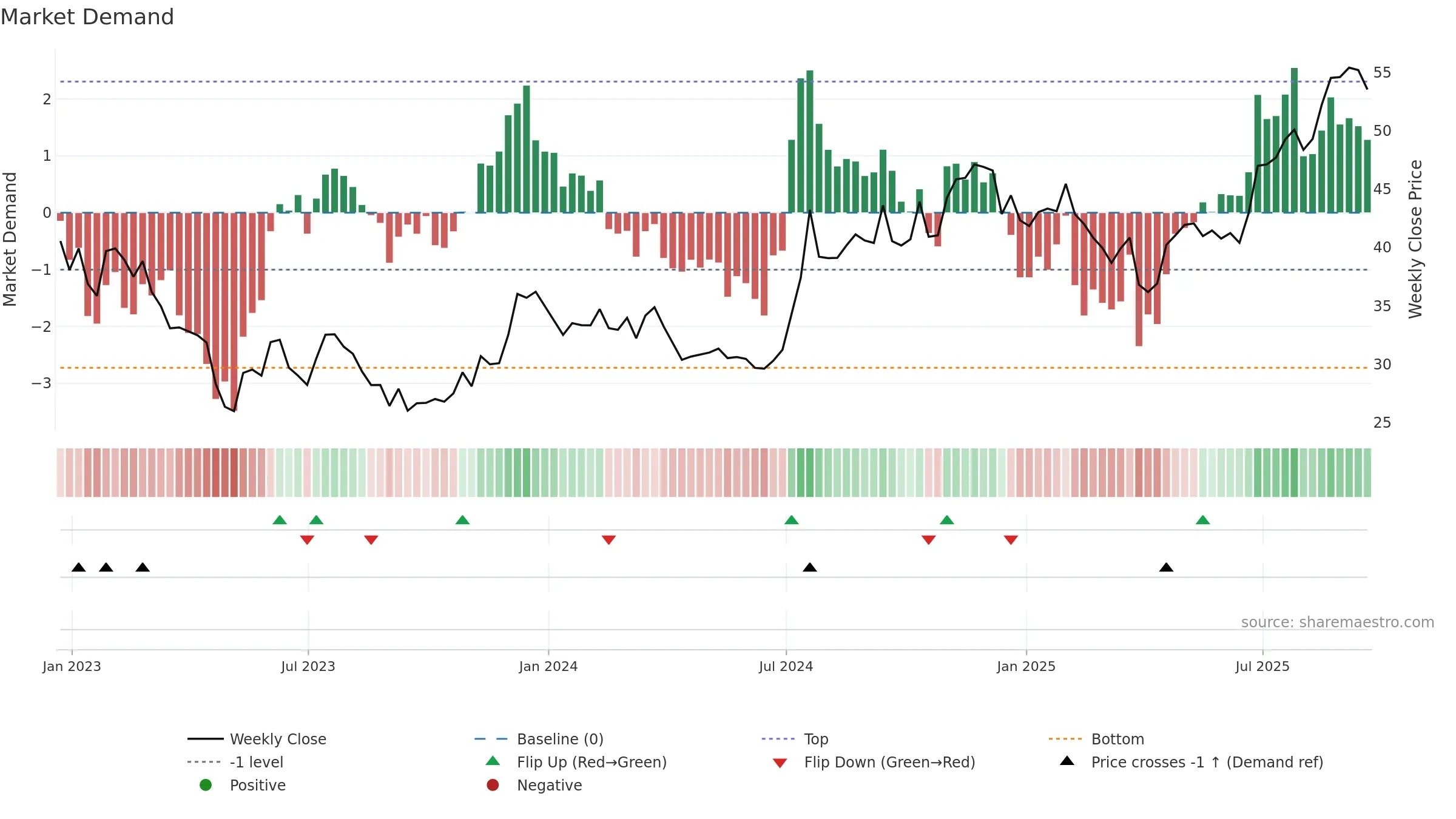Click the green flip-up marker just after Jul 2023
This screenshot has width=1456, height=819.
316,520
